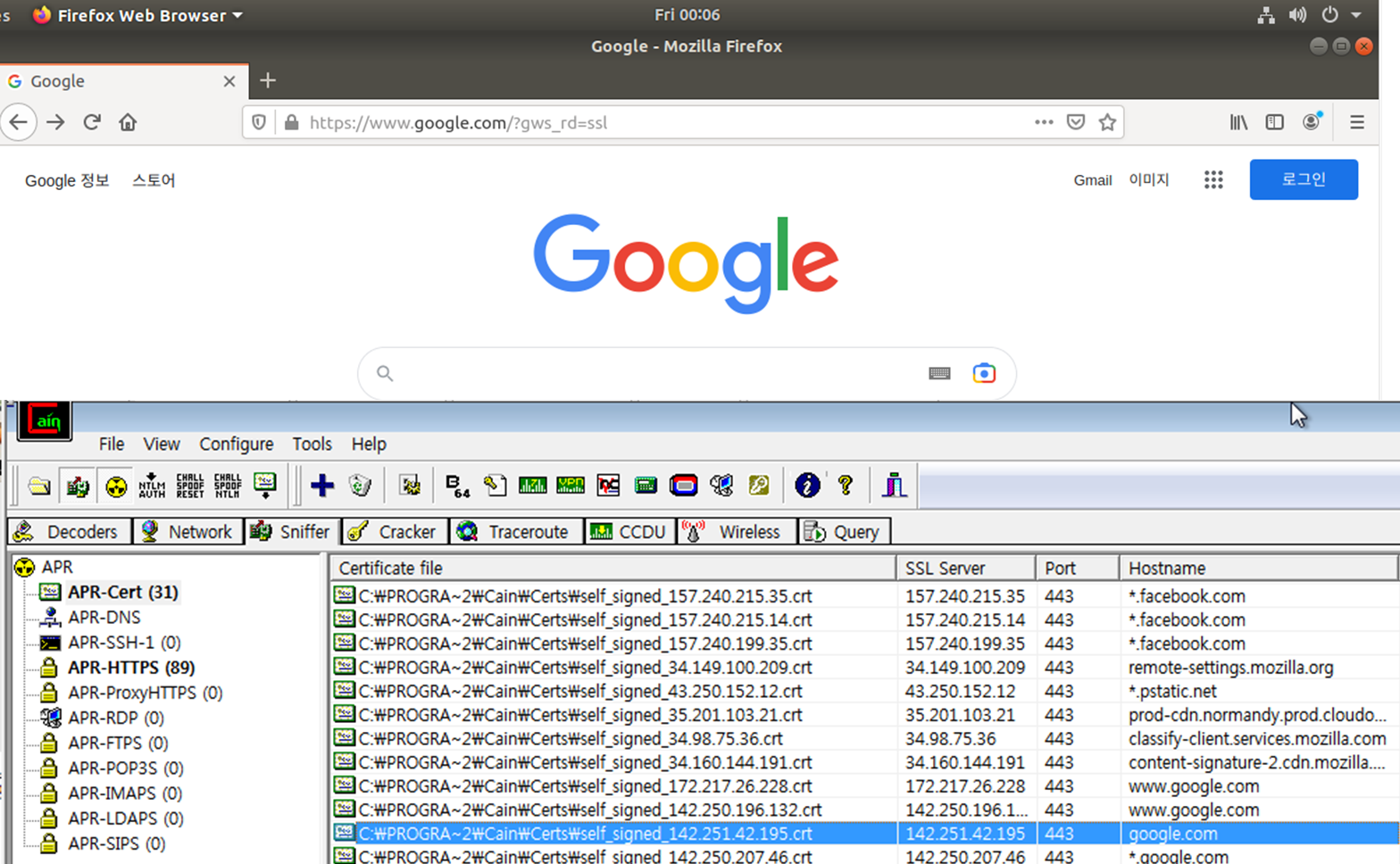Open the Tools menu in Cain
This screenshot has width=1400, height=864.
(312, 444)
